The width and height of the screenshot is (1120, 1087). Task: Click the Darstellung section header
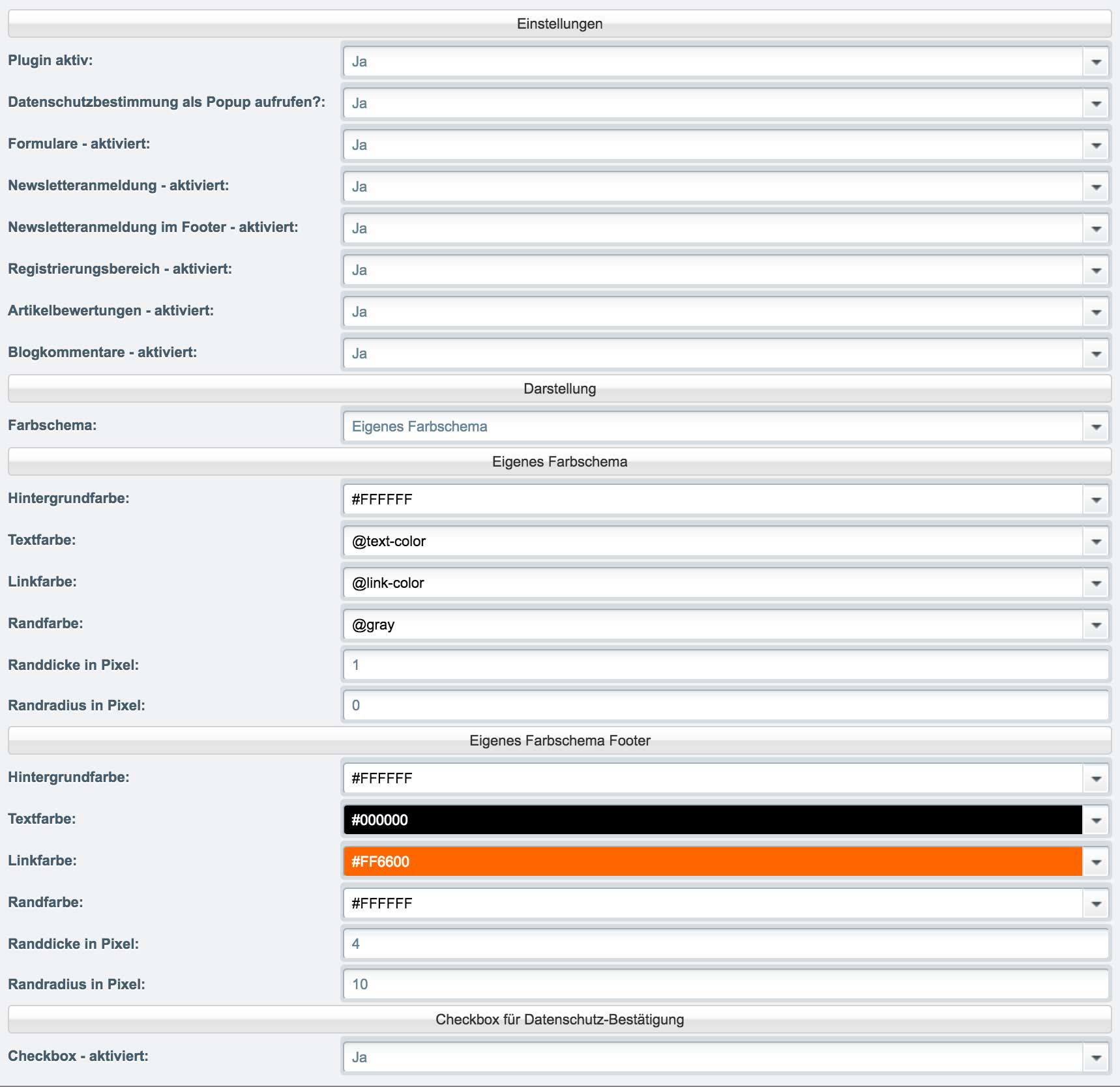click(x=559, y=388)
